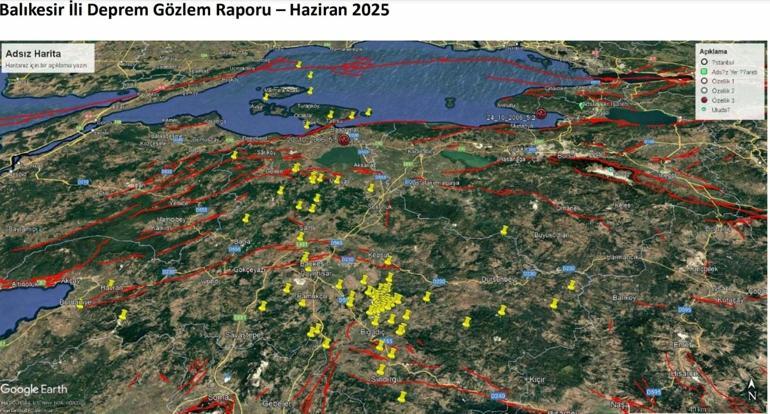Click the Adsız Harita map title
The width and height of the screenshot is (770, 414).
click(33, 54)
